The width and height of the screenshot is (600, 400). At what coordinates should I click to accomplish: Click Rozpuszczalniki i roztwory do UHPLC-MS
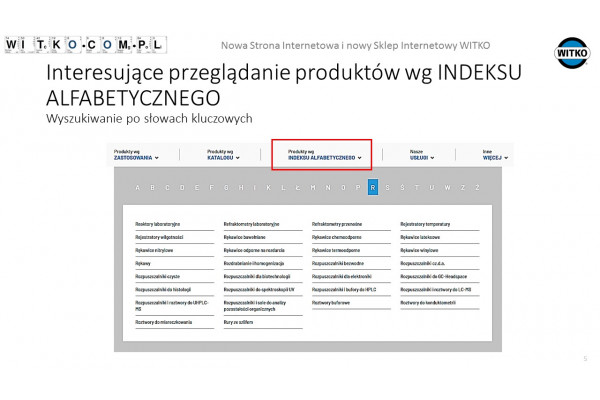172,305
